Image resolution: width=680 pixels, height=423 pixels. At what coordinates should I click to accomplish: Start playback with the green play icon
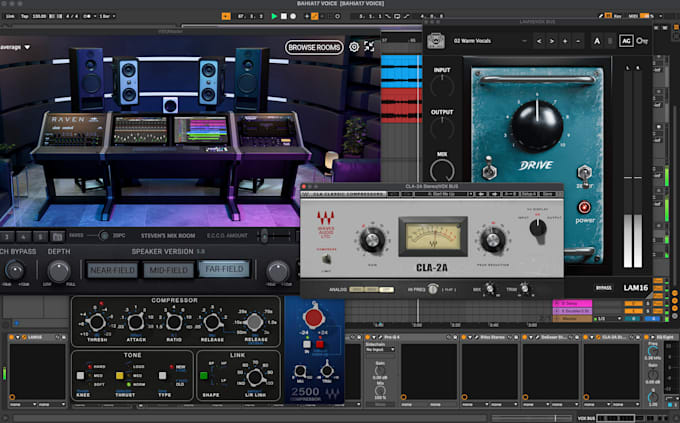coord(274,16)
